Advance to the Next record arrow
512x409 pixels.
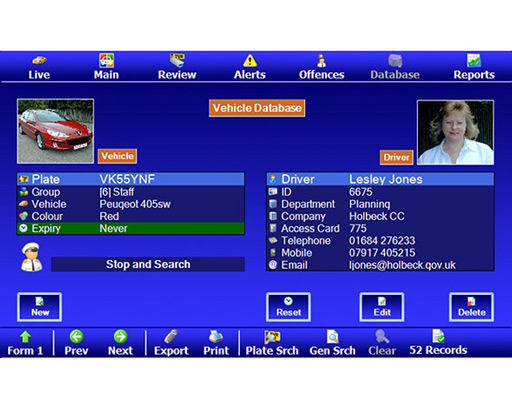click(x=120, y=337)
